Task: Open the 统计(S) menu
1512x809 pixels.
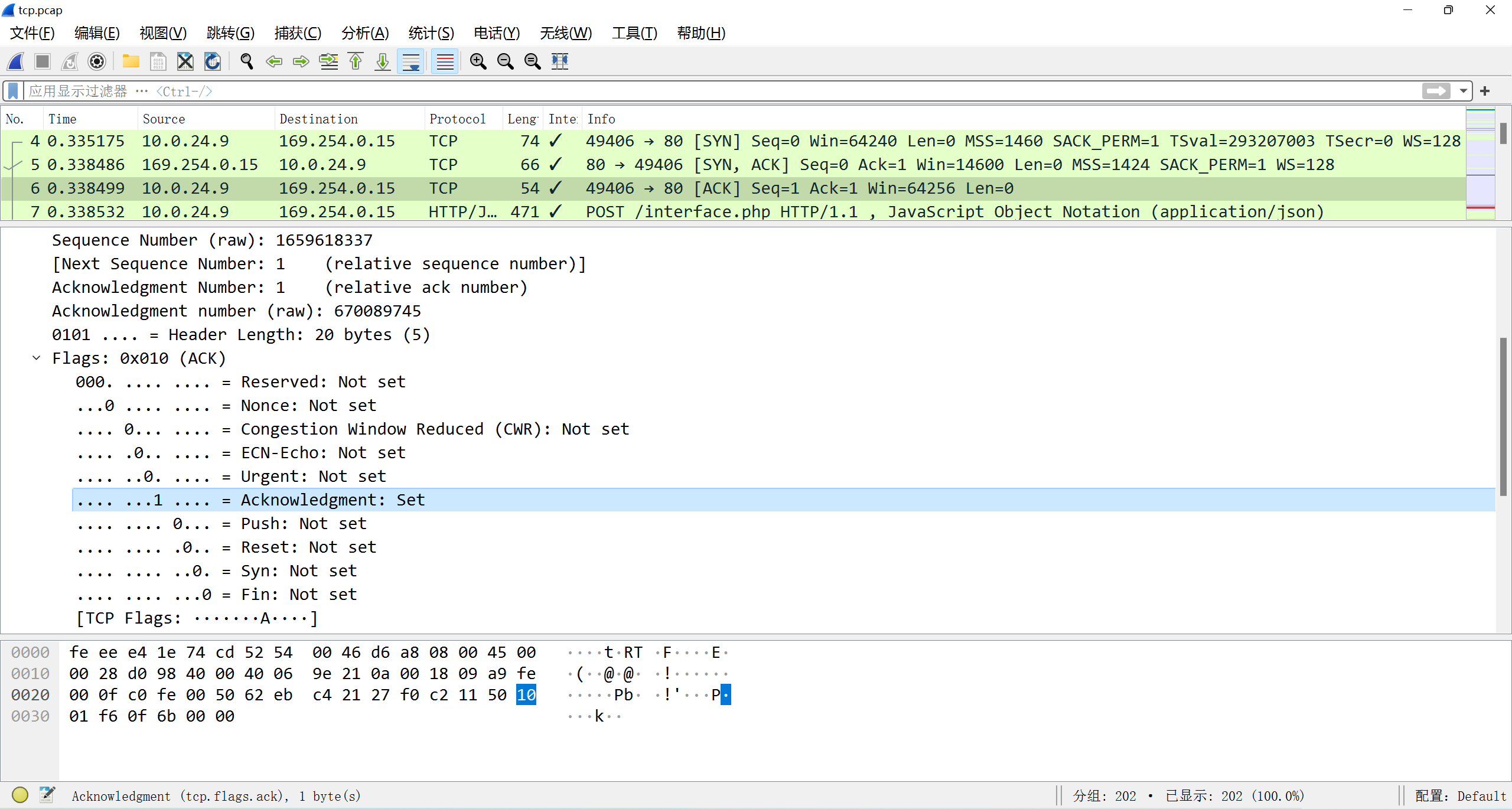Action: point(431,33)
